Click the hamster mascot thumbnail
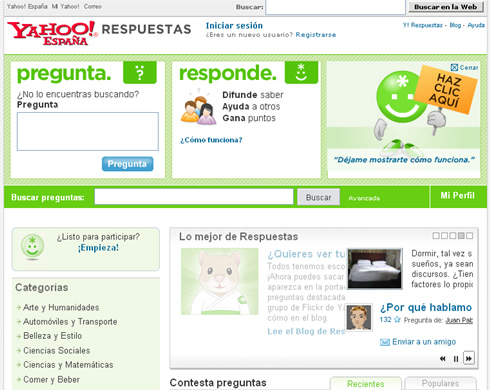Image resolution: width=490 pixels, height=390 pixels. [x=220, y=281]
